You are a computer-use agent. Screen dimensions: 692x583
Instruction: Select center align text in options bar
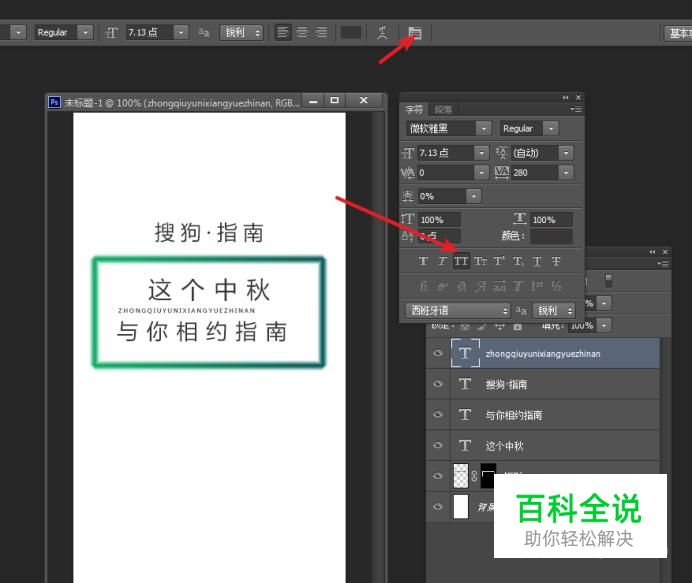(x=302, y=32)
